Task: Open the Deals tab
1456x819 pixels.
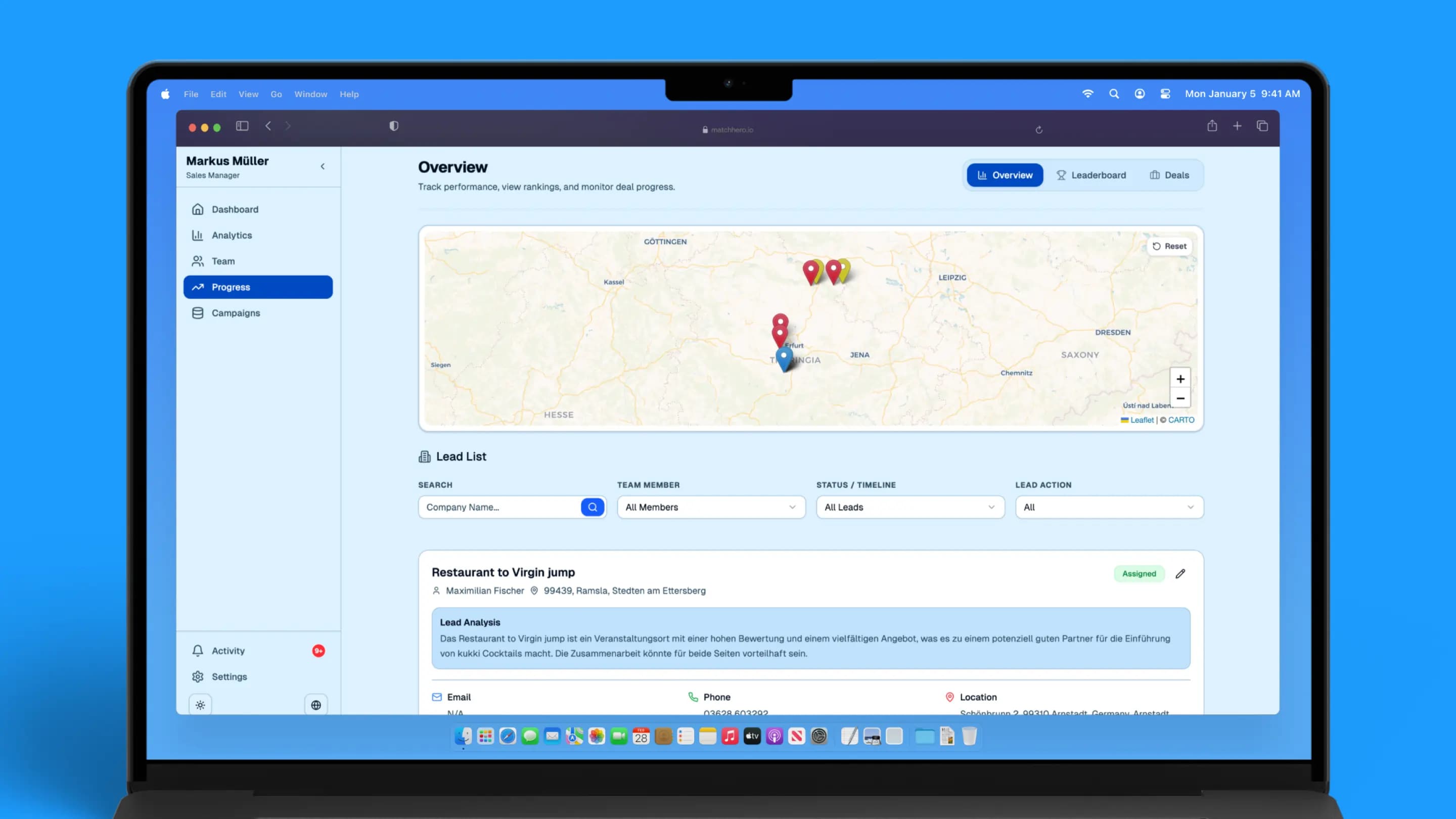Action: point(1169,175)
